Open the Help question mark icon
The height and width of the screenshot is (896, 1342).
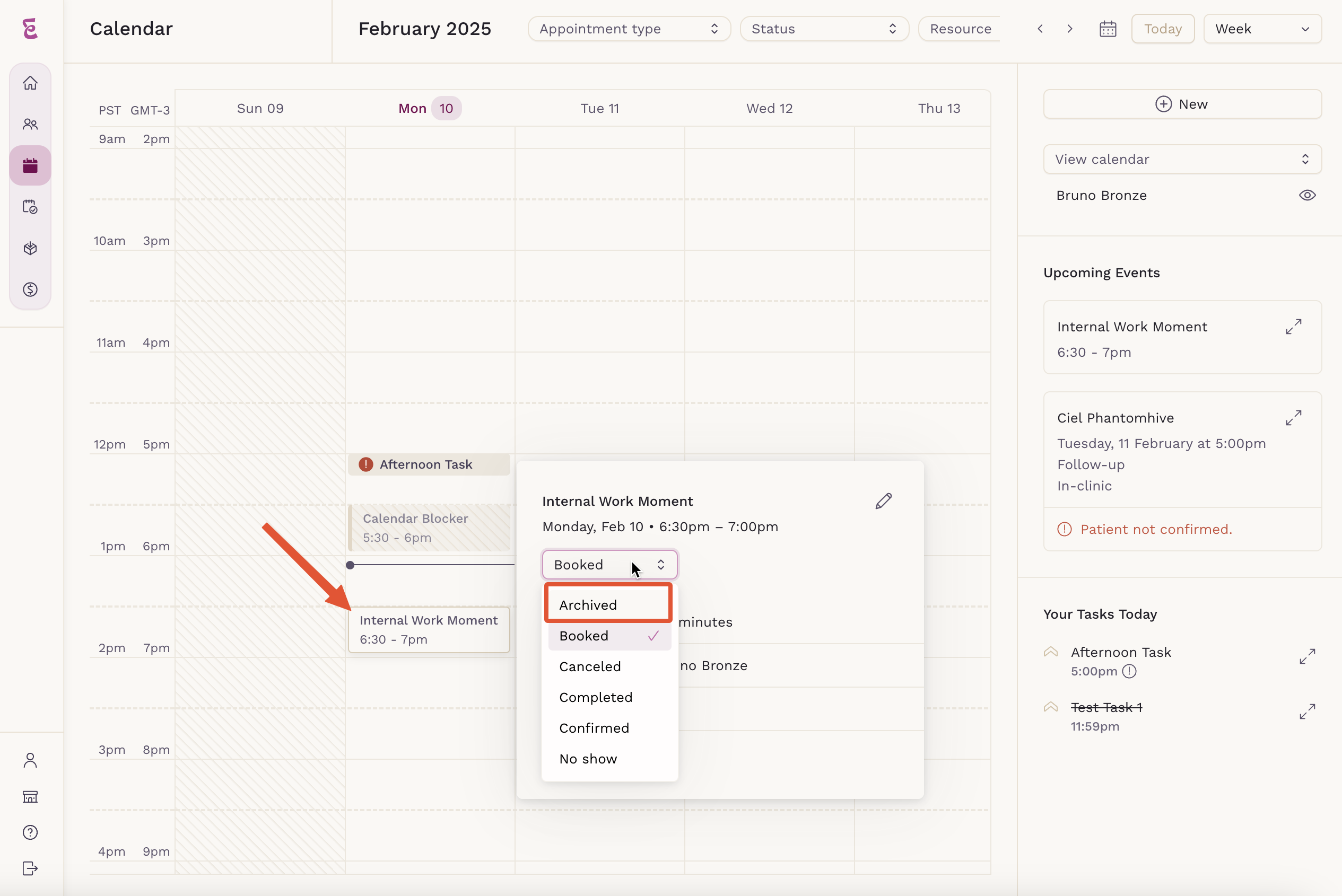click(30, 832)
